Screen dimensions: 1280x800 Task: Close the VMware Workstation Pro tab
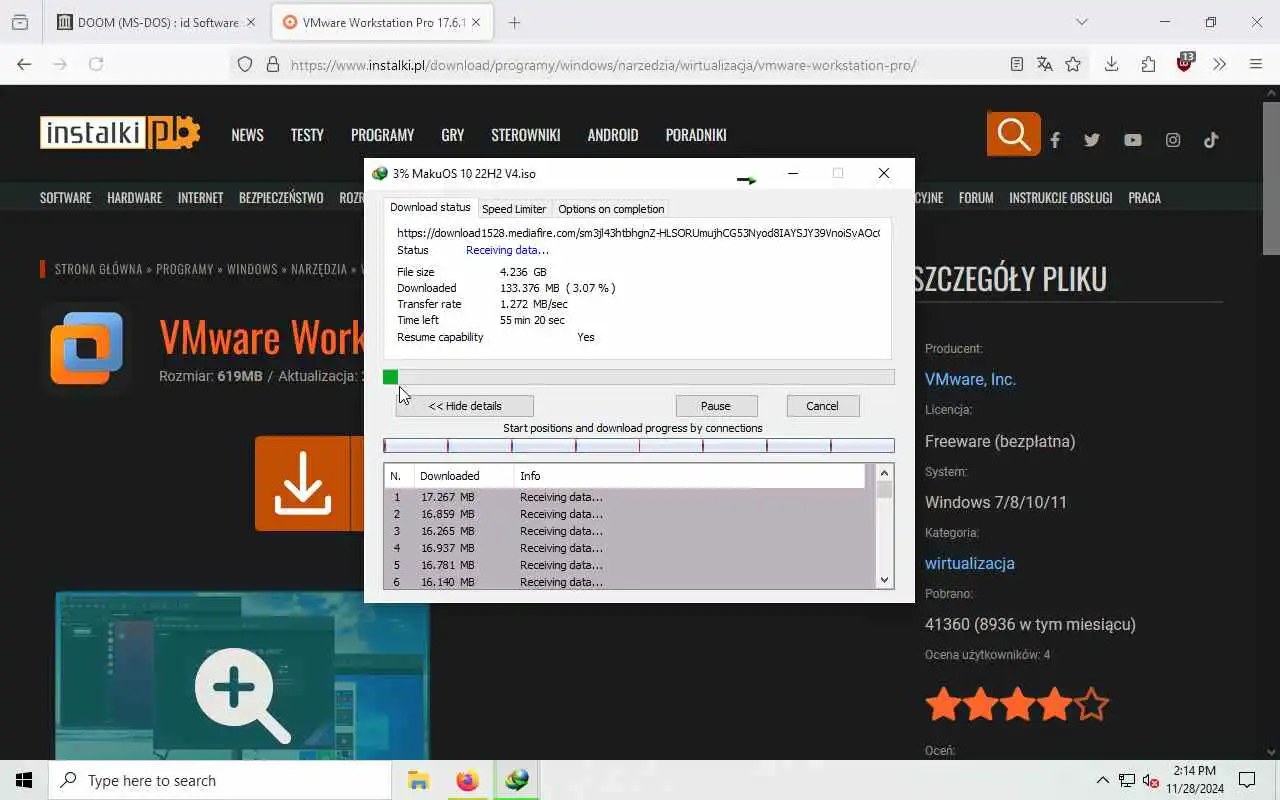476,22
